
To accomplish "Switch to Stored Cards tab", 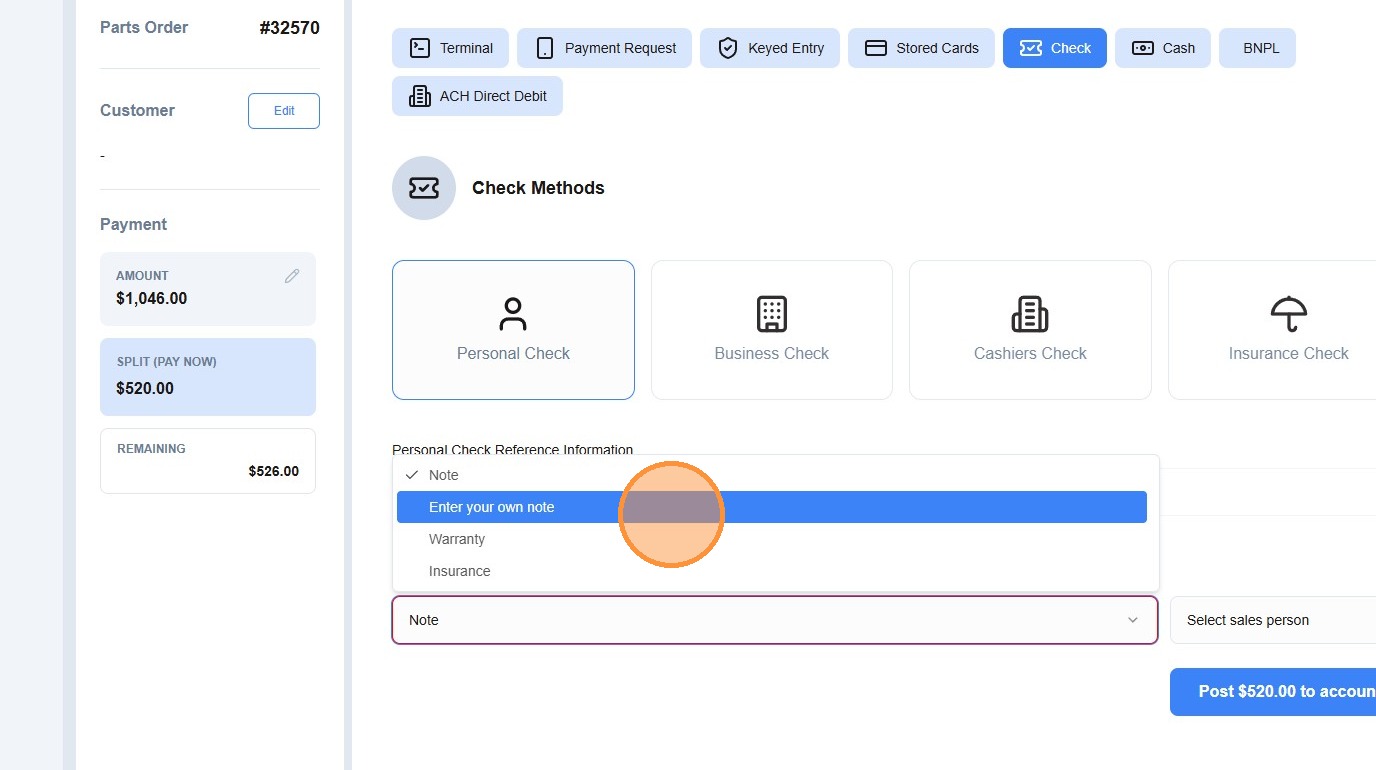I will tap(921, 48).
